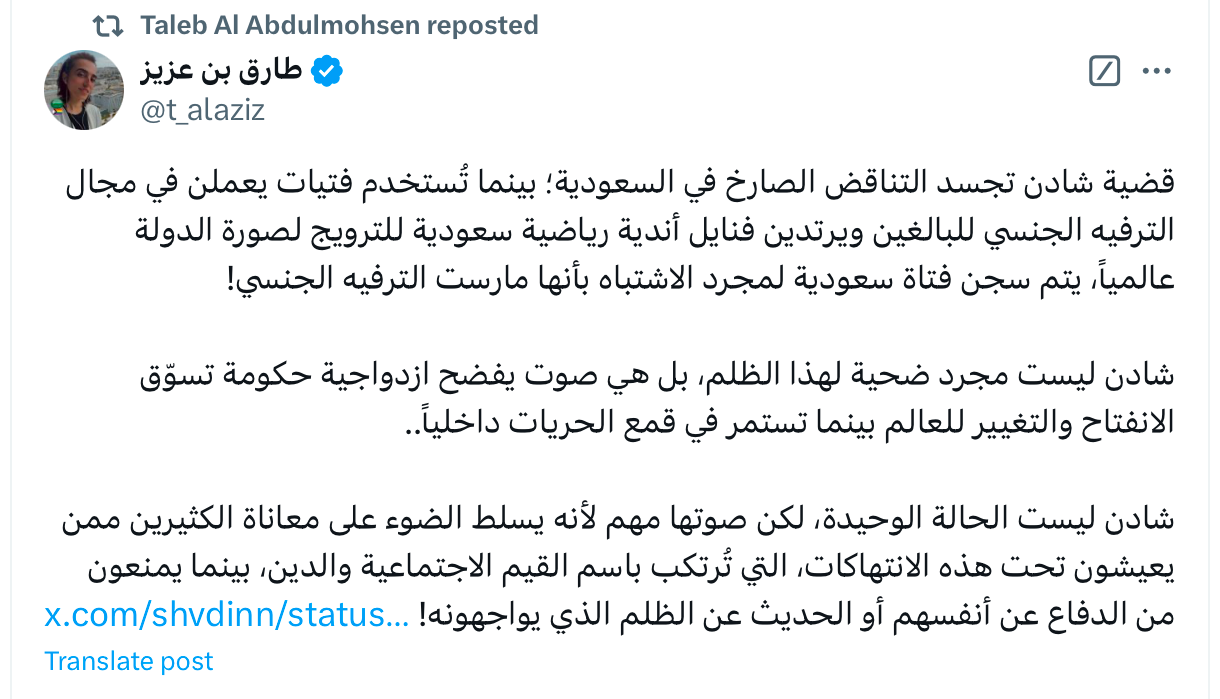Click the word داخلياً ending the second paragraph
The height and width of the screenshot is (699, 1220).
click(x=460, y=420)
